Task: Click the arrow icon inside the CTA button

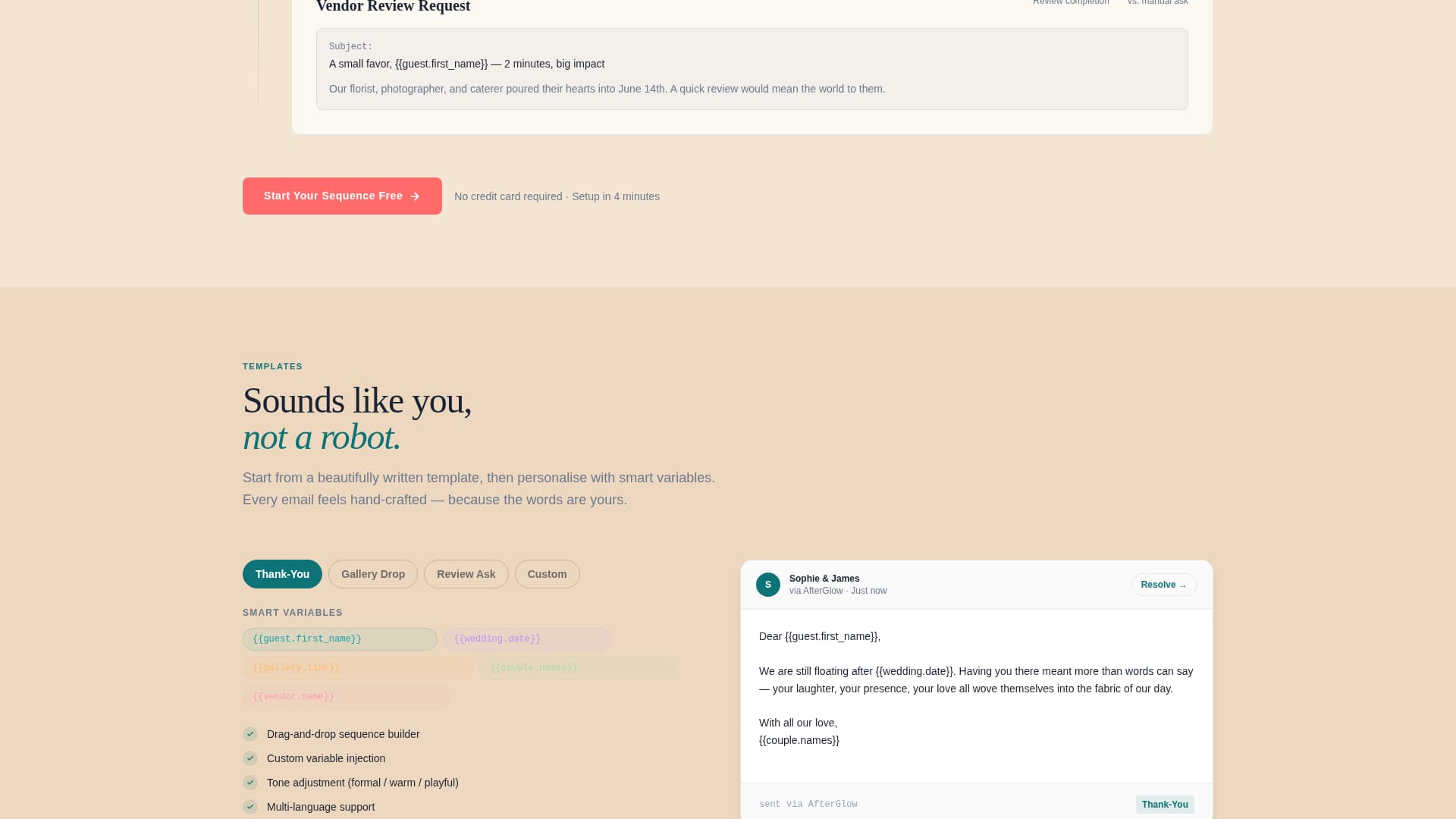Action: pyautogui.click(x=415, y=196)
